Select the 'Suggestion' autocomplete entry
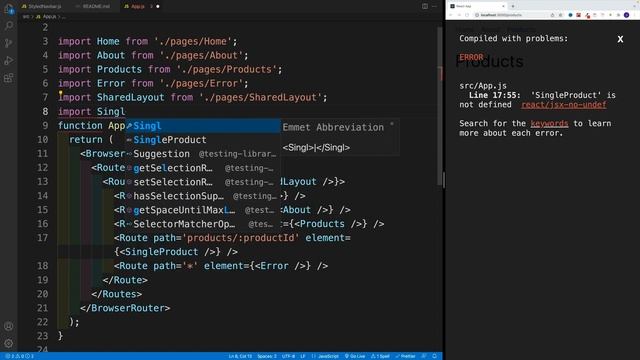 [x=202, y=154]
